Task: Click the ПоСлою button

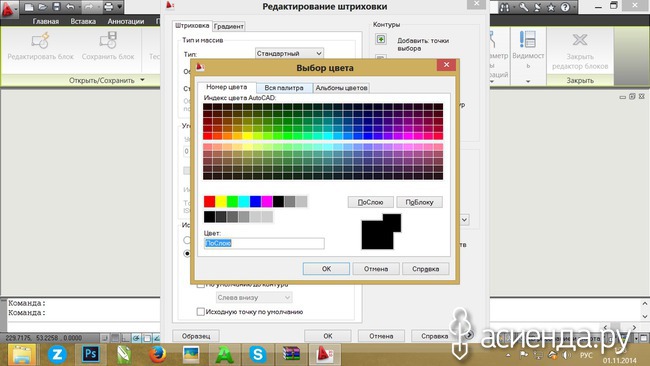Action: 370,202
